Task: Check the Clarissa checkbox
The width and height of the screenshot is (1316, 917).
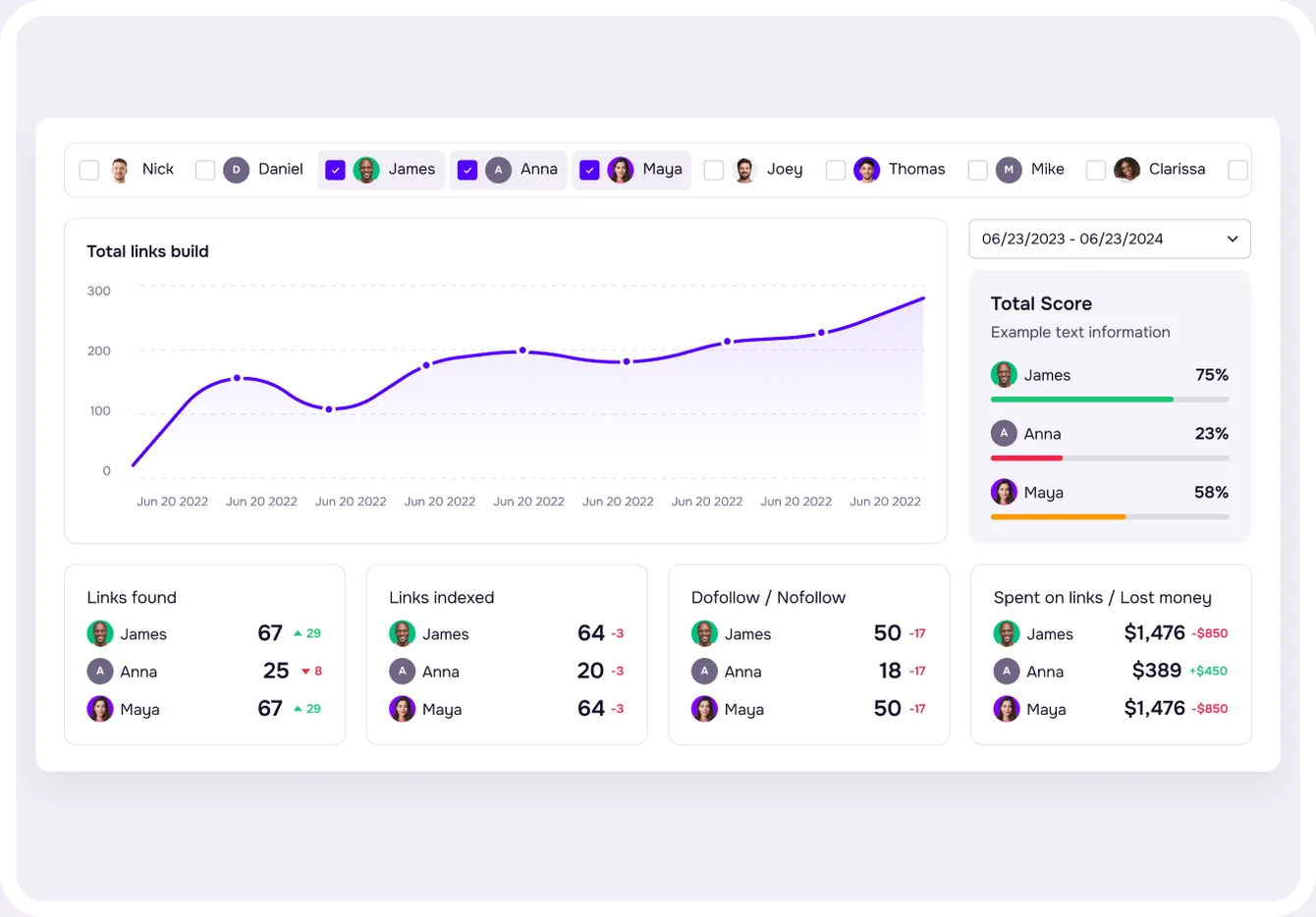Action: (x=1096, y=170)
